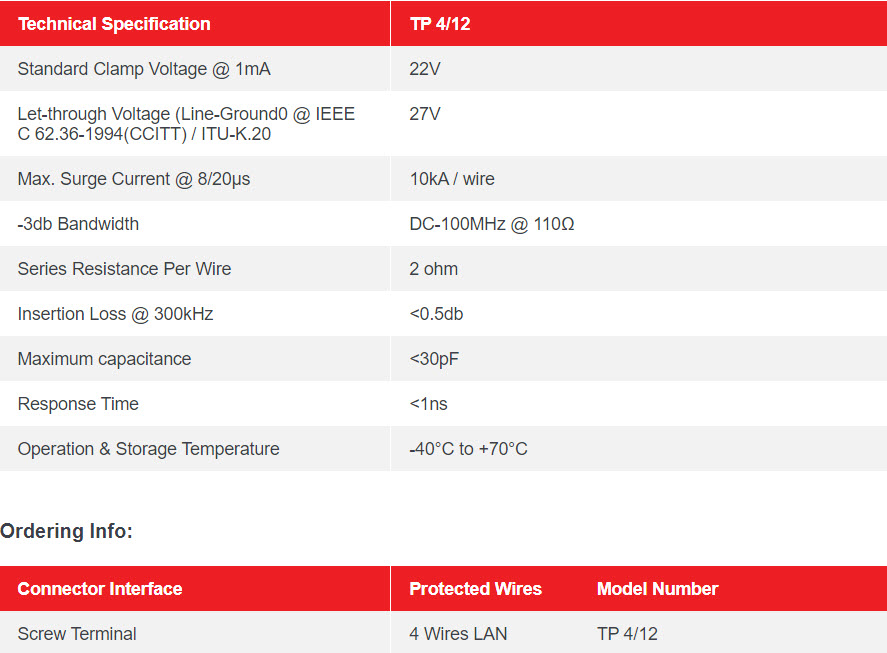Select the -3db Bandwidth label
Screen dimensions: 887x653
click(x=78, y=224)
